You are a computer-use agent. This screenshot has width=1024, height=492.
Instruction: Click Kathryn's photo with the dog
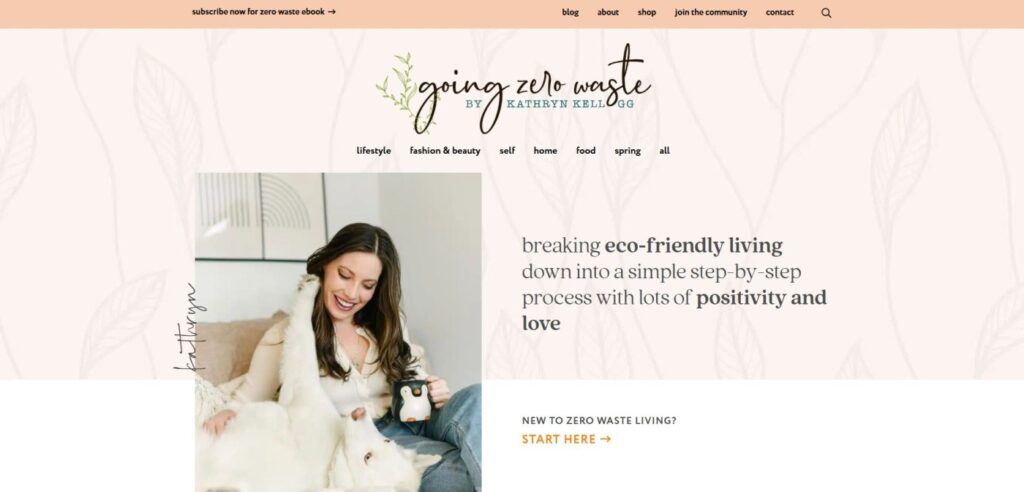click(x=338, y=332)
